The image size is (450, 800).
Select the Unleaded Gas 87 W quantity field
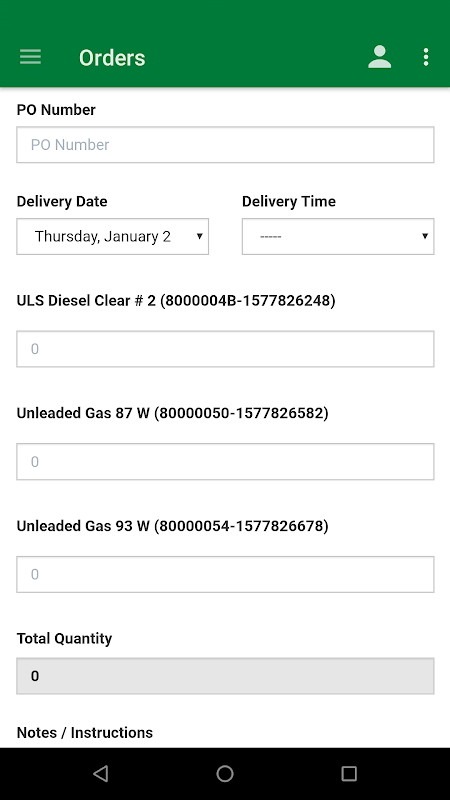pos(225,462)
